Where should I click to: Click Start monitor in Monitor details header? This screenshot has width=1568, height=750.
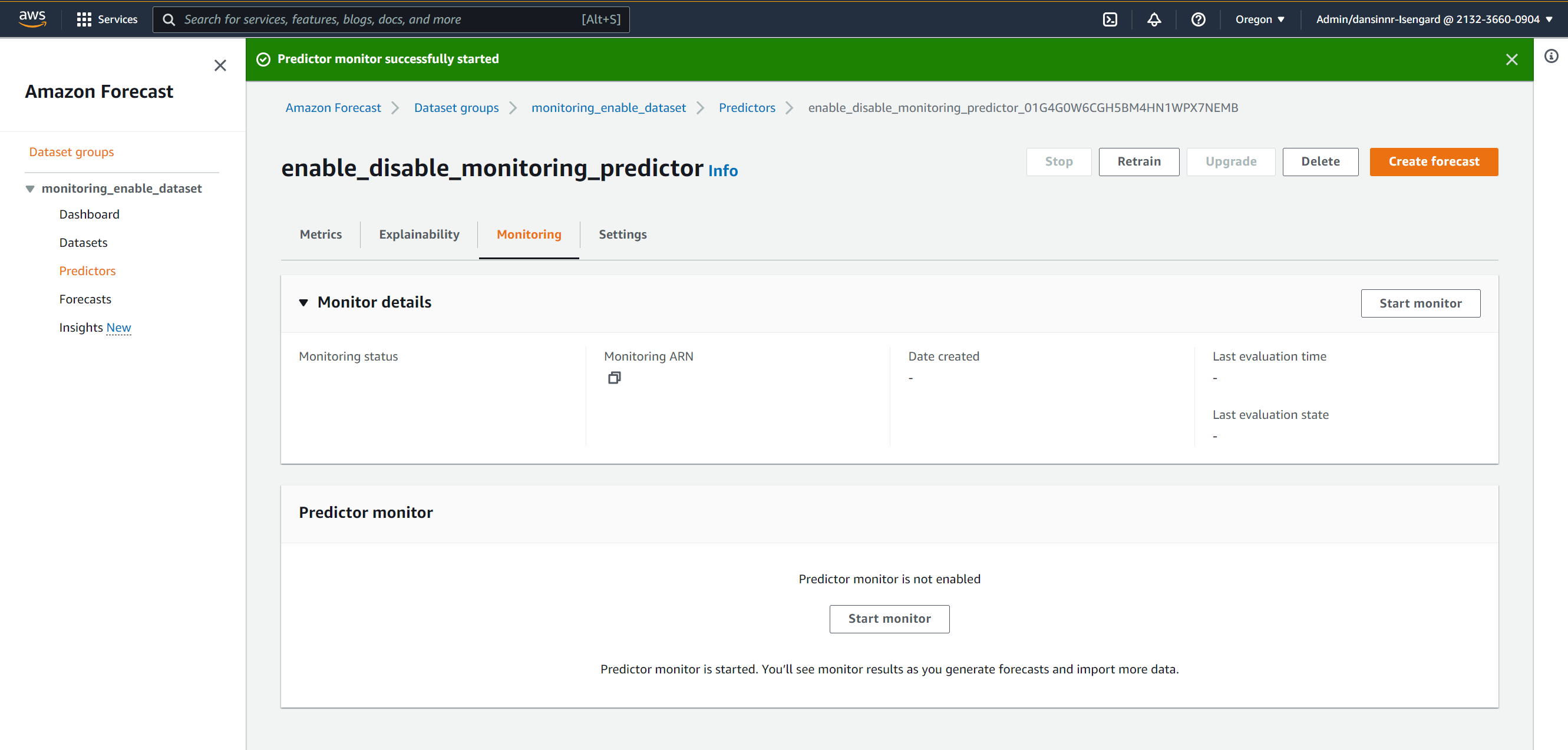tap(1420, 303)
